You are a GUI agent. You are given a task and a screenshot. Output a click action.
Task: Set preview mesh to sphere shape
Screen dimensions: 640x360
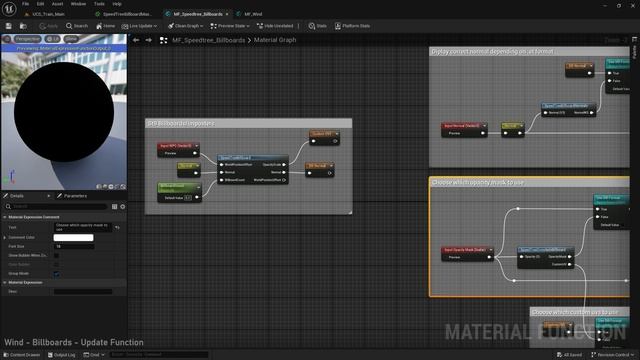click(105, 187)
